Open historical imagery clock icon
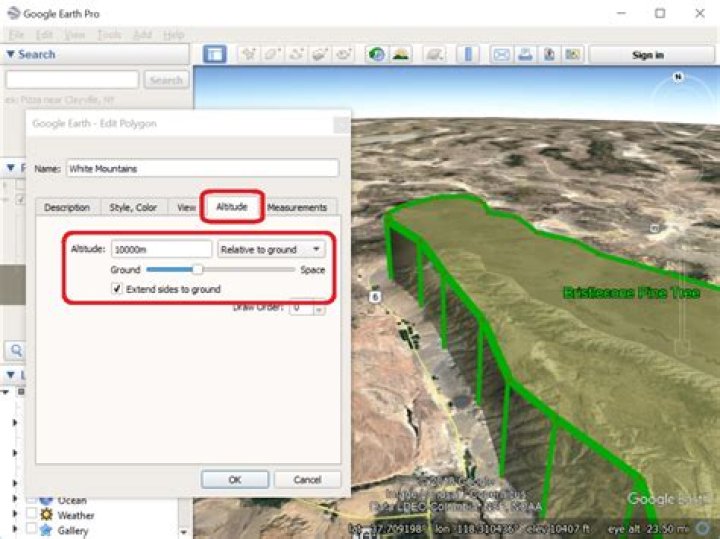 coord(377,54)
